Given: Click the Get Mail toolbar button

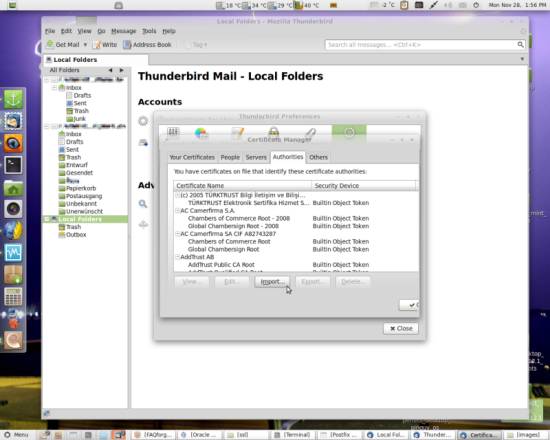Looking at the screenshot, I should [63, 45].
